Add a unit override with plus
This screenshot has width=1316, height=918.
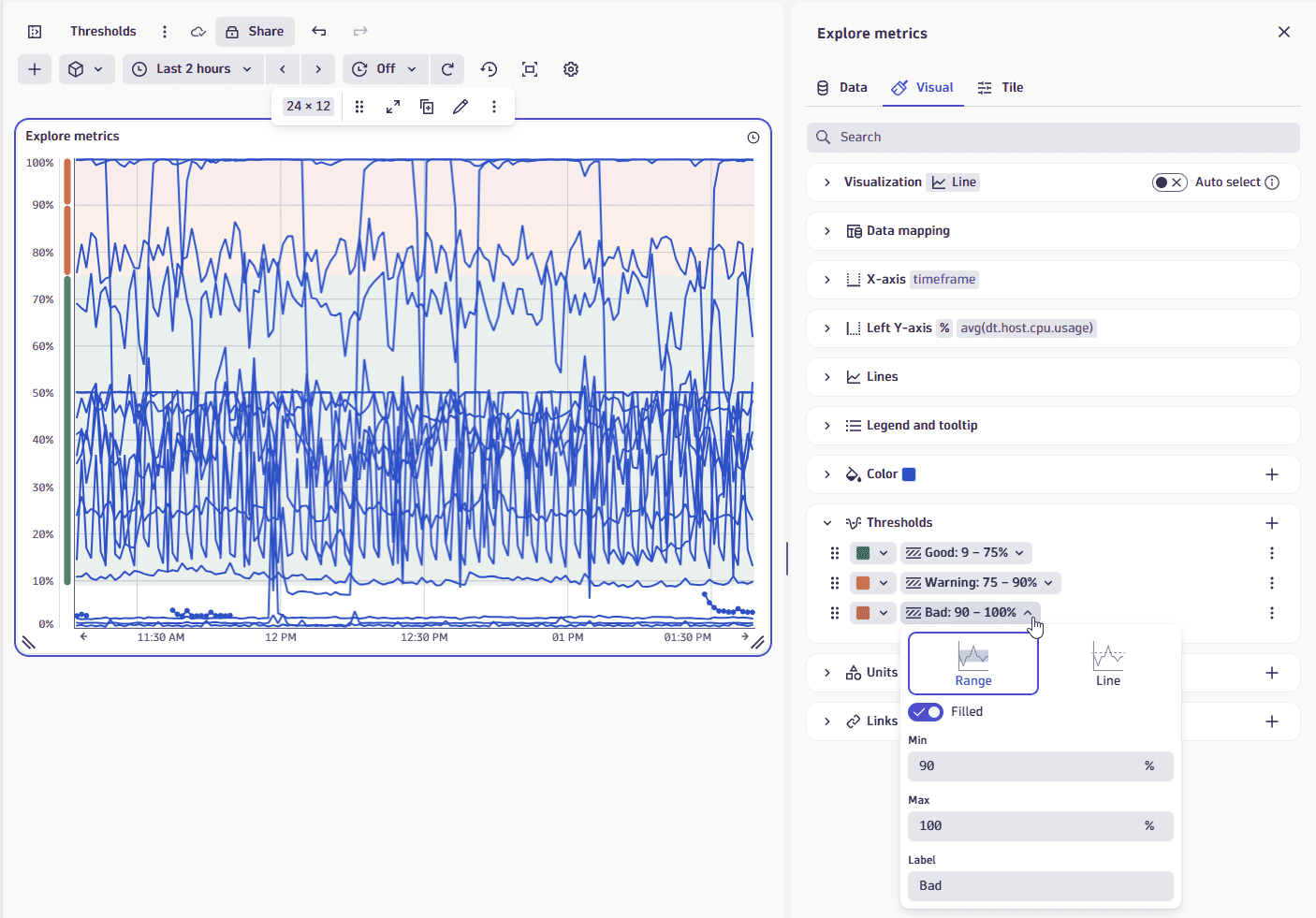click(1272, 673)
